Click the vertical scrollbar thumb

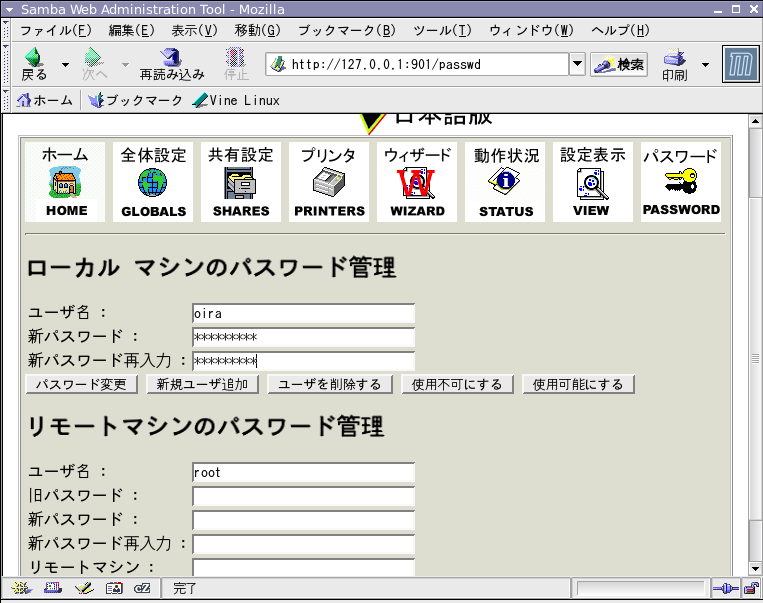(755, 358)
